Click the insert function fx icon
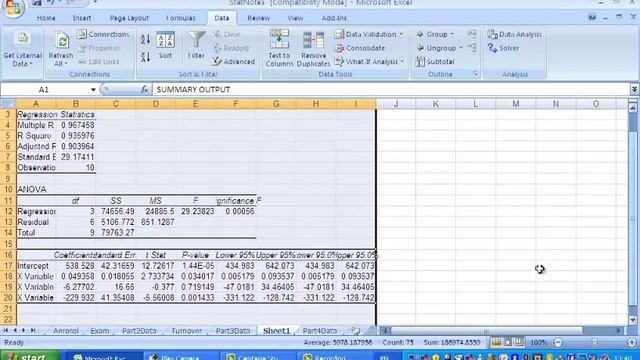 (x=144, y=89)
